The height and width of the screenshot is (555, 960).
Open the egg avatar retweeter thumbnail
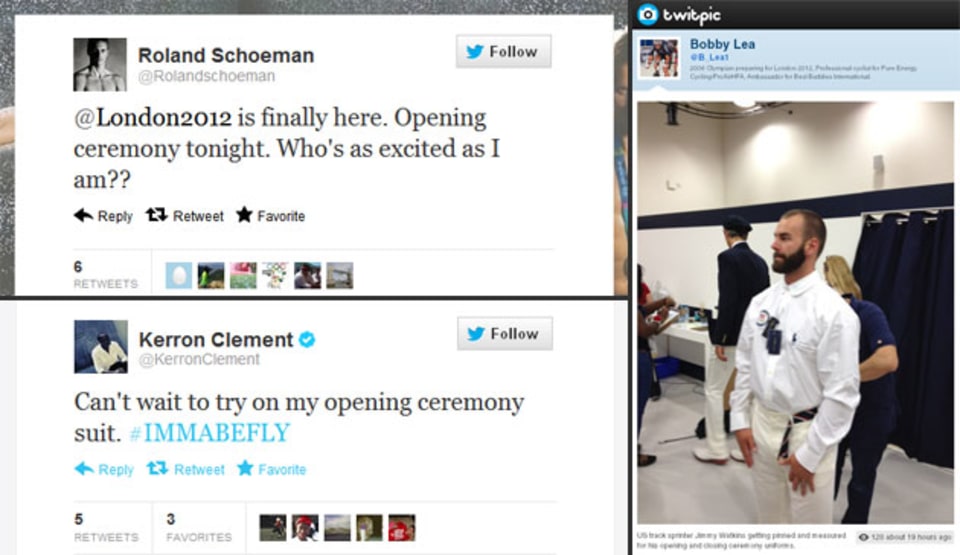click(179, 276)
